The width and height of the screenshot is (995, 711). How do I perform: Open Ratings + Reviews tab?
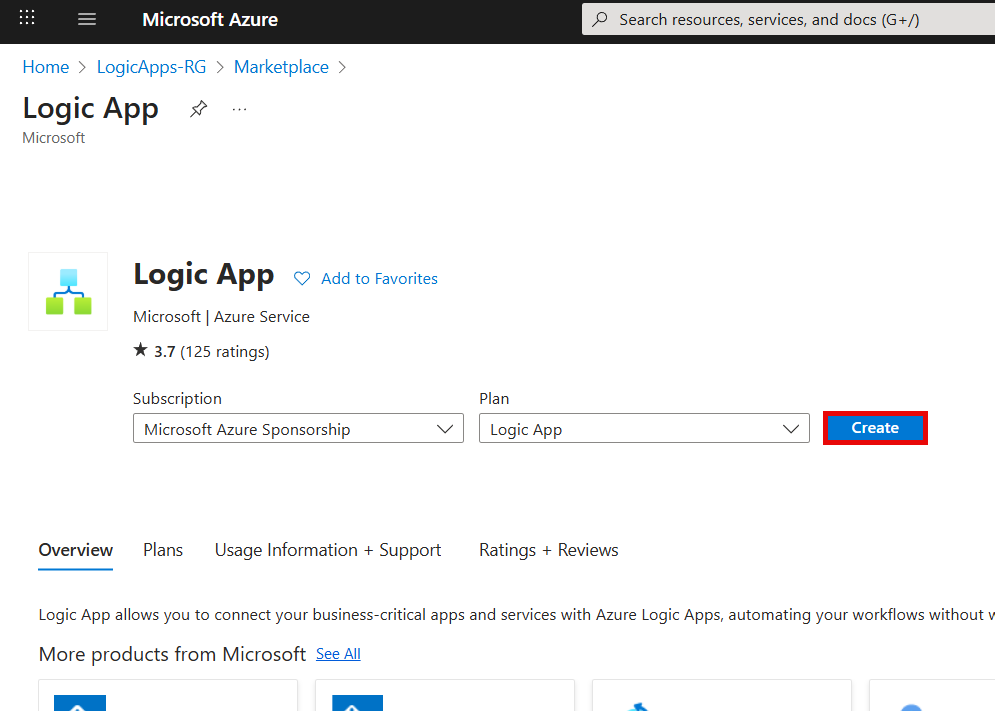tap(548, 550)
